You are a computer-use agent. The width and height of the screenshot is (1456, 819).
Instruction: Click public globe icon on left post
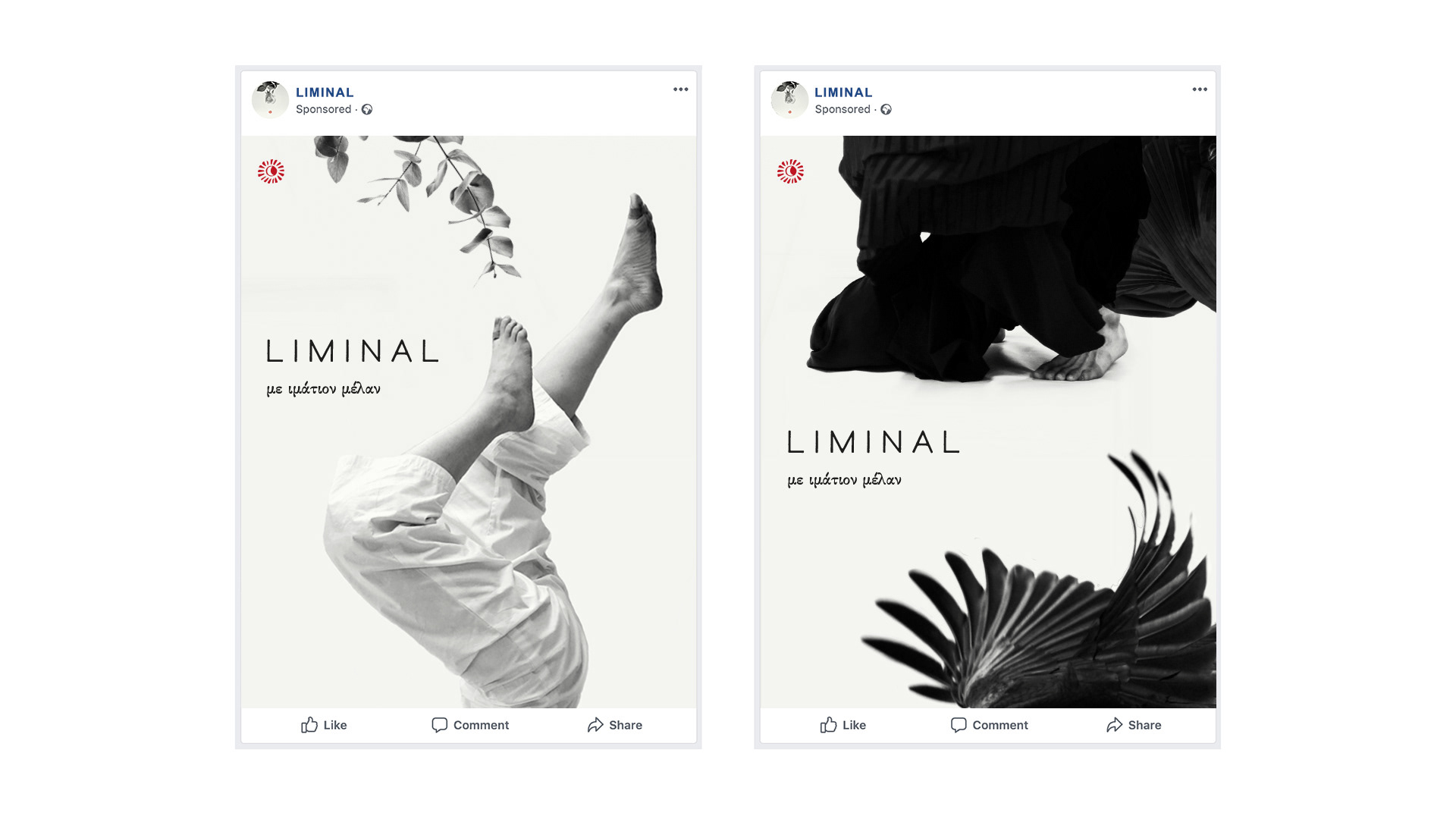pyautogui.click(x=367, y=109)
